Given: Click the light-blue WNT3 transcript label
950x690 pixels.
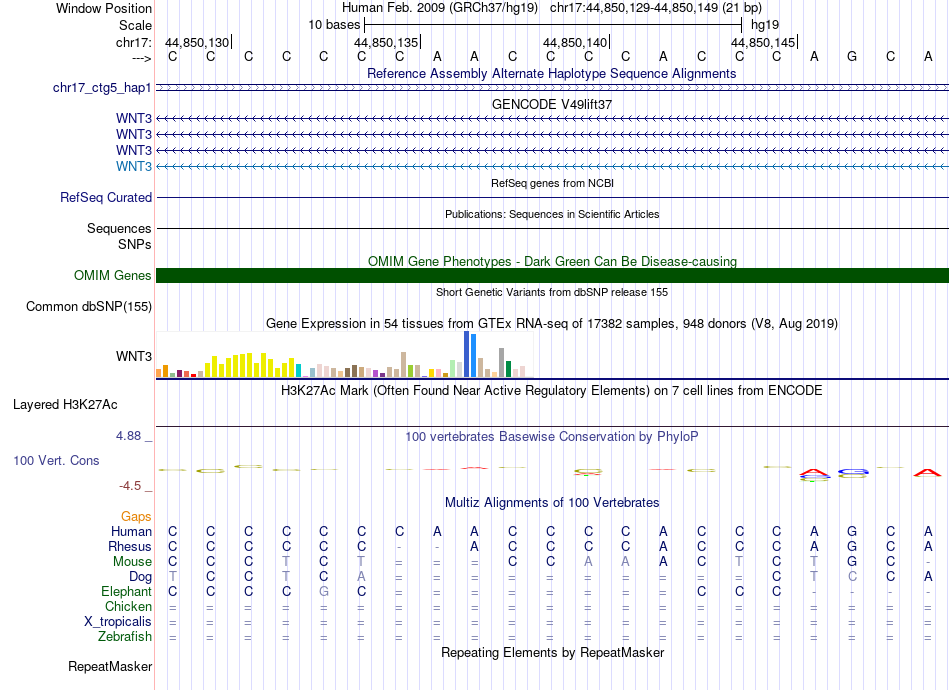Looking at the screenshot, I should [x=134, y=166].
